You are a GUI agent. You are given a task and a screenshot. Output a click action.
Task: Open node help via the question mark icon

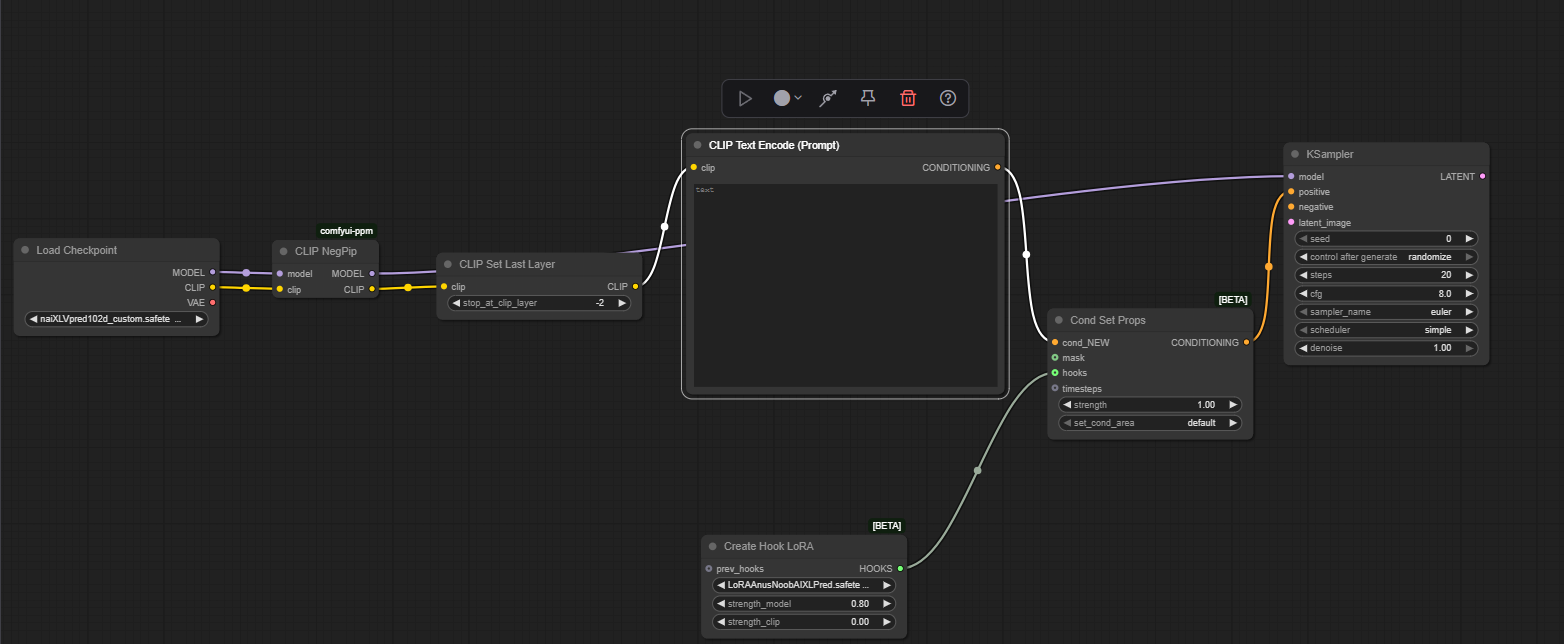[x=948, y=98]
